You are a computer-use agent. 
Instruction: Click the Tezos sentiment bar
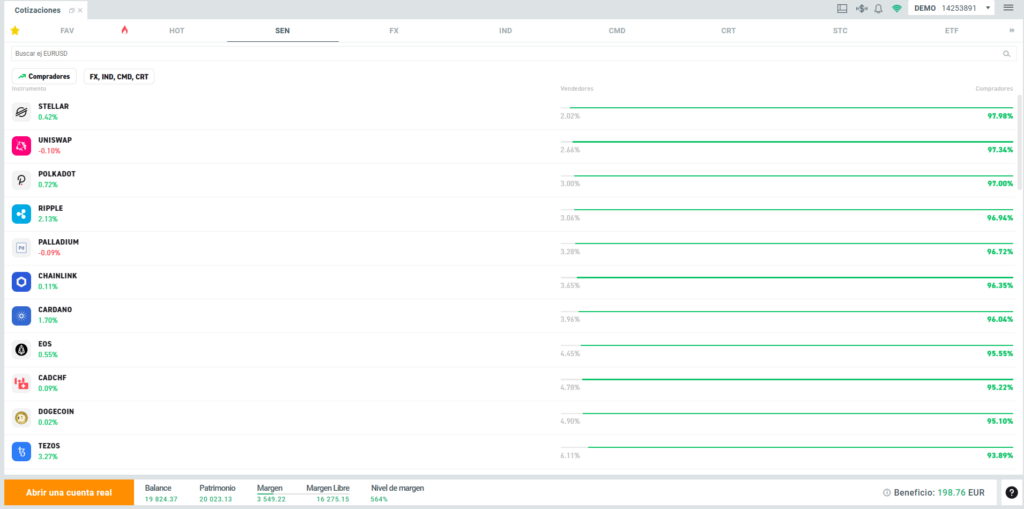point(787,447)
